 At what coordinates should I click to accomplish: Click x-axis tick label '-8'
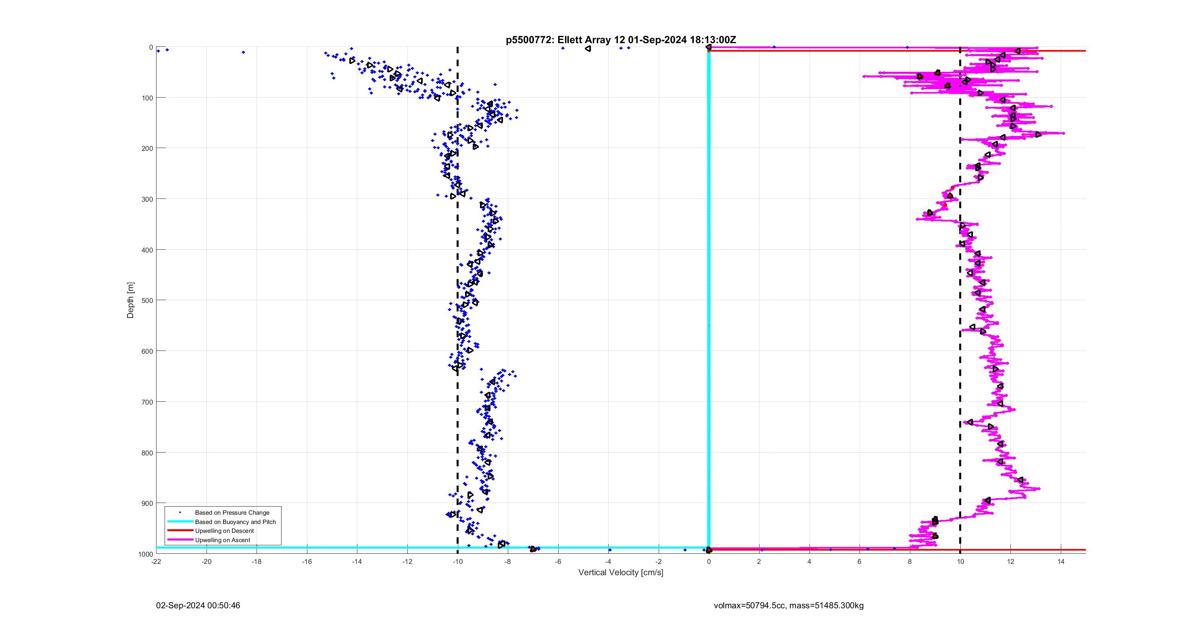508,561
